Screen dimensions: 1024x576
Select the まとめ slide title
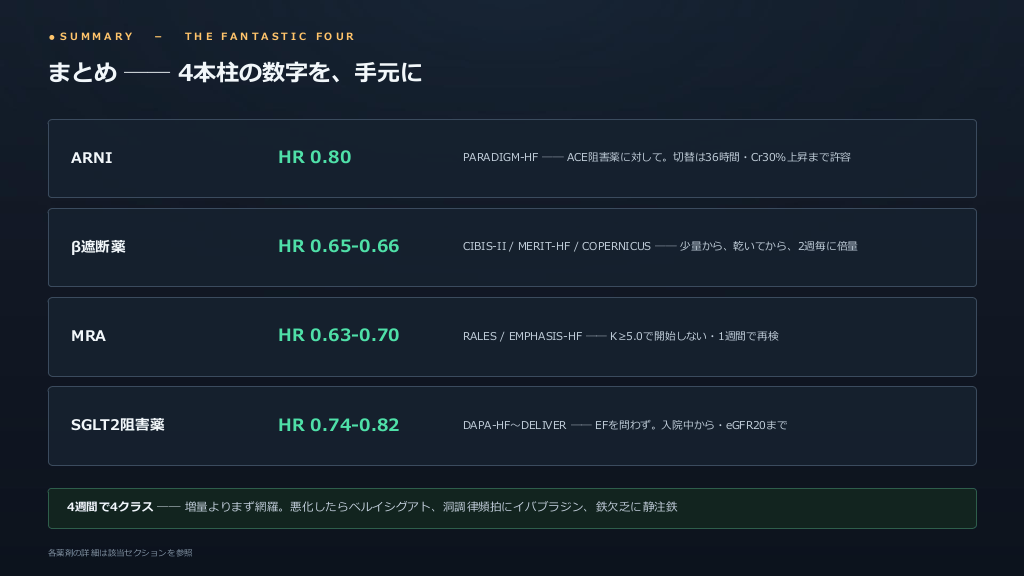click(82, 72)
